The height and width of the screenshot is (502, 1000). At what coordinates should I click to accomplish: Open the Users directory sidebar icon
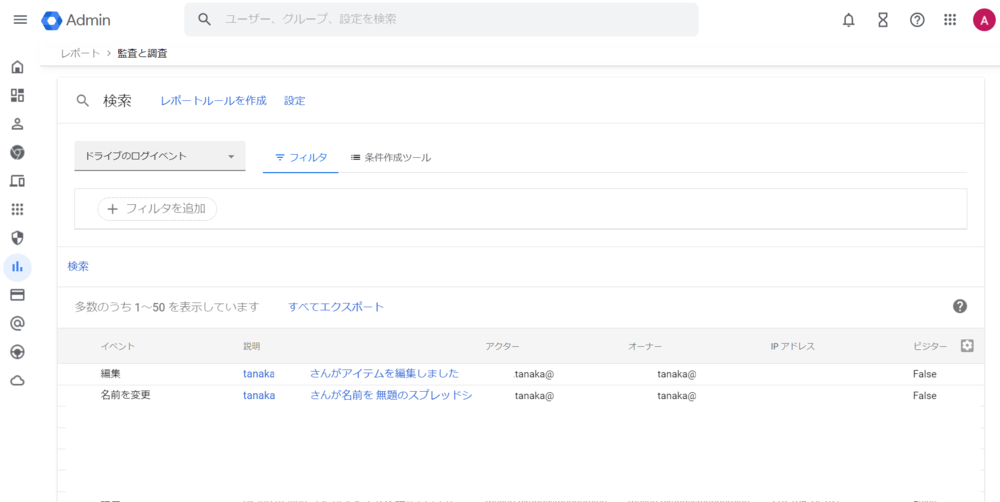point(17,124)
